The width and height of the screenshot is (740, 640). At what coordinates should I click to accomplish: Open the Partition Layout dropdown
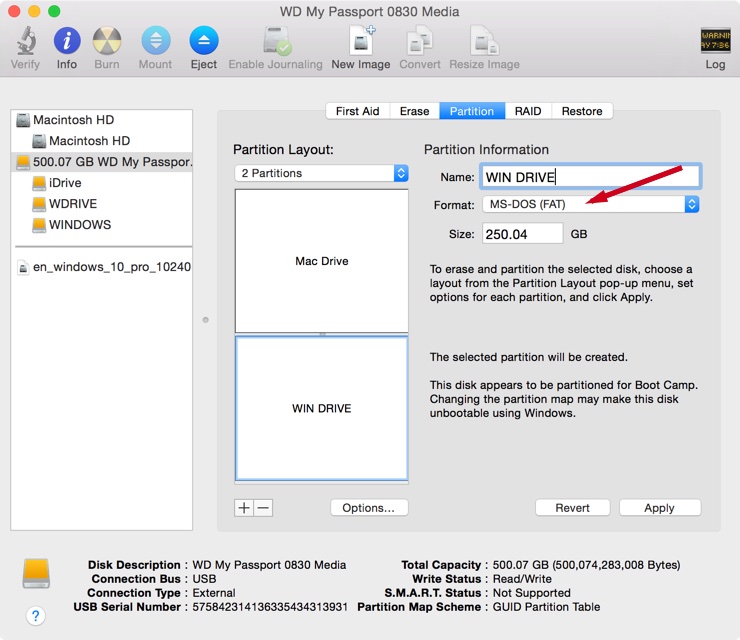321,173
